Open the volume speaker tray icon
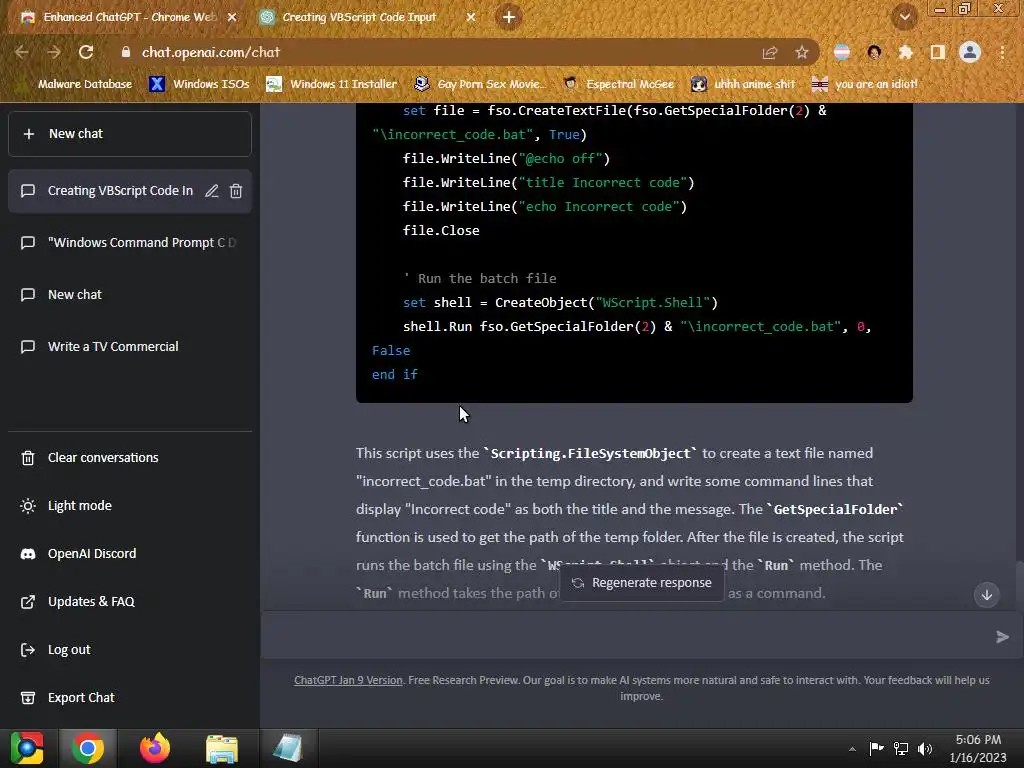The height and width of the screenshot is (768, 1024). pyautogui.click(x=925, y=748)
